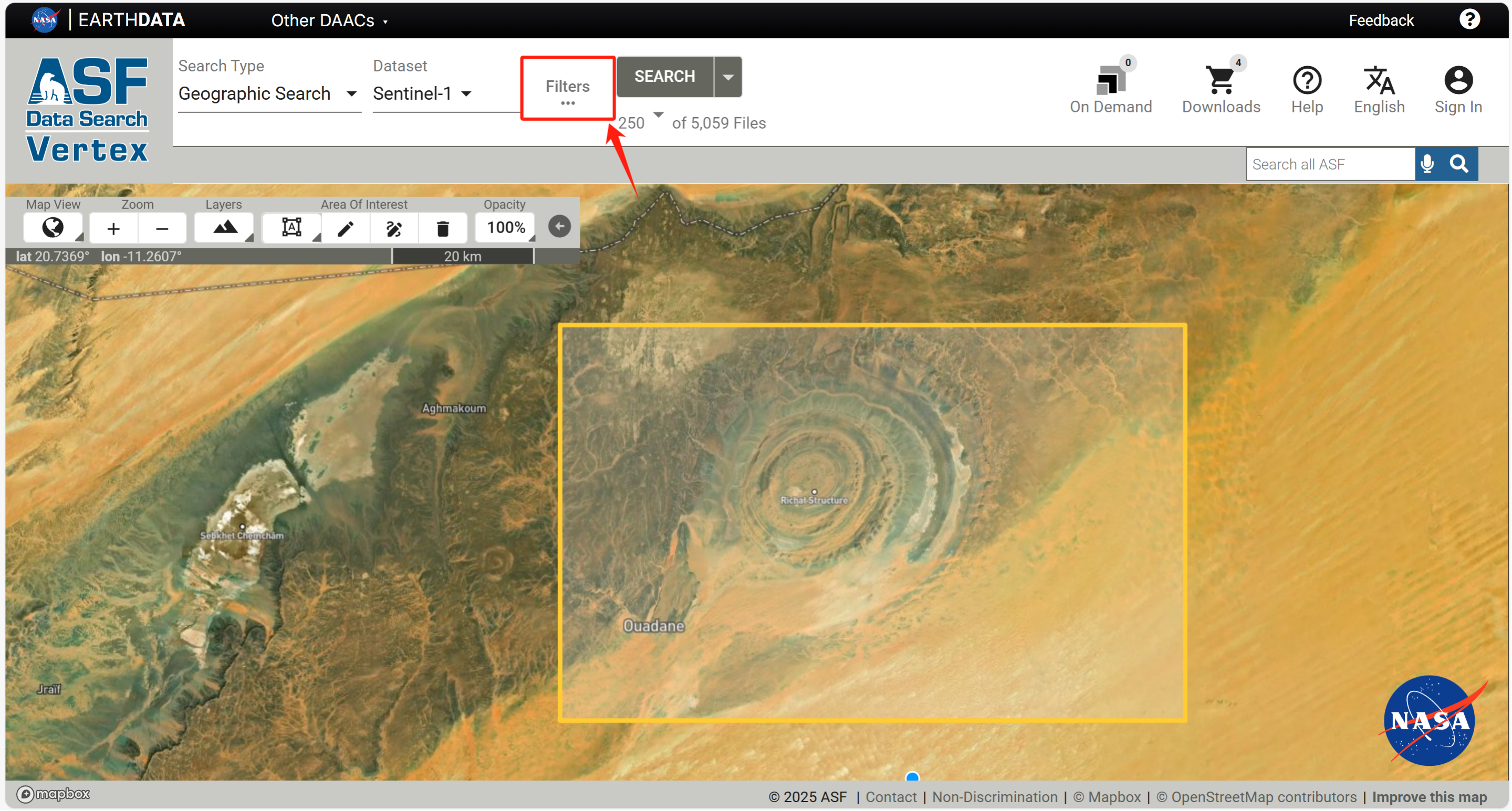Click the Ouadane map label
1512x811 pixels.
coord(654,626)
